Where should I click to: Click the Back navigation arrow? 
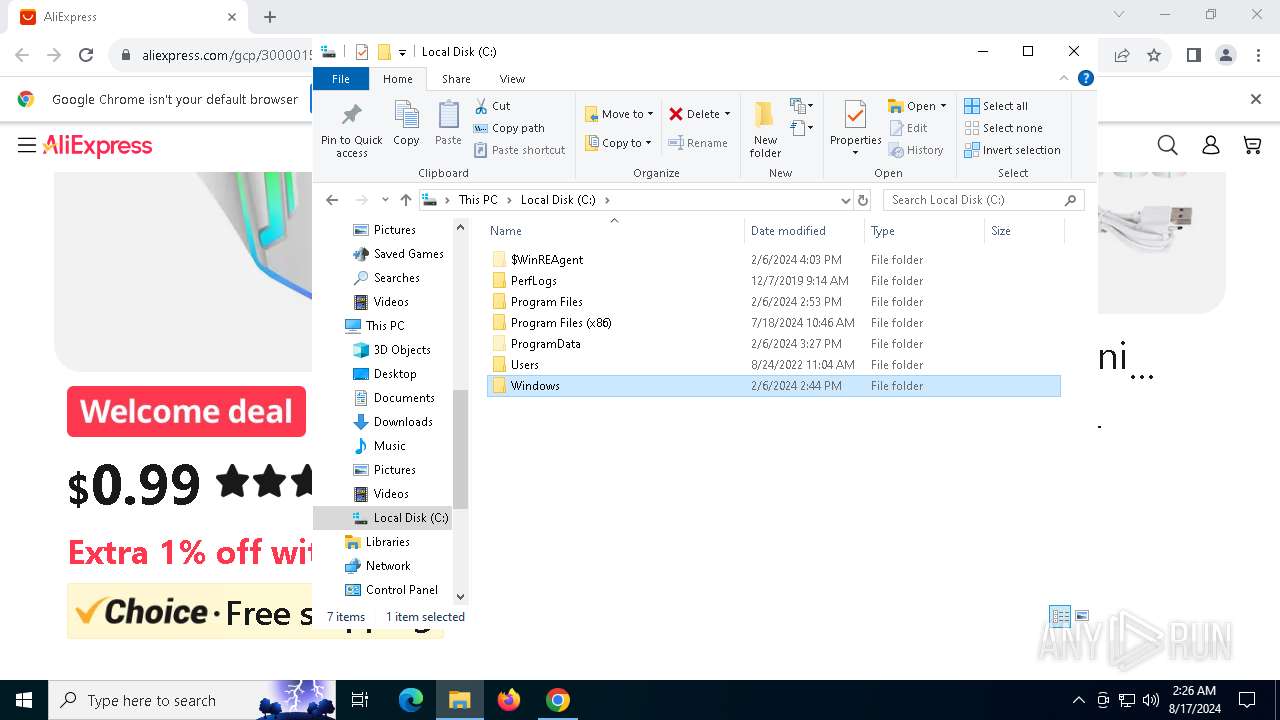(332, 200)
